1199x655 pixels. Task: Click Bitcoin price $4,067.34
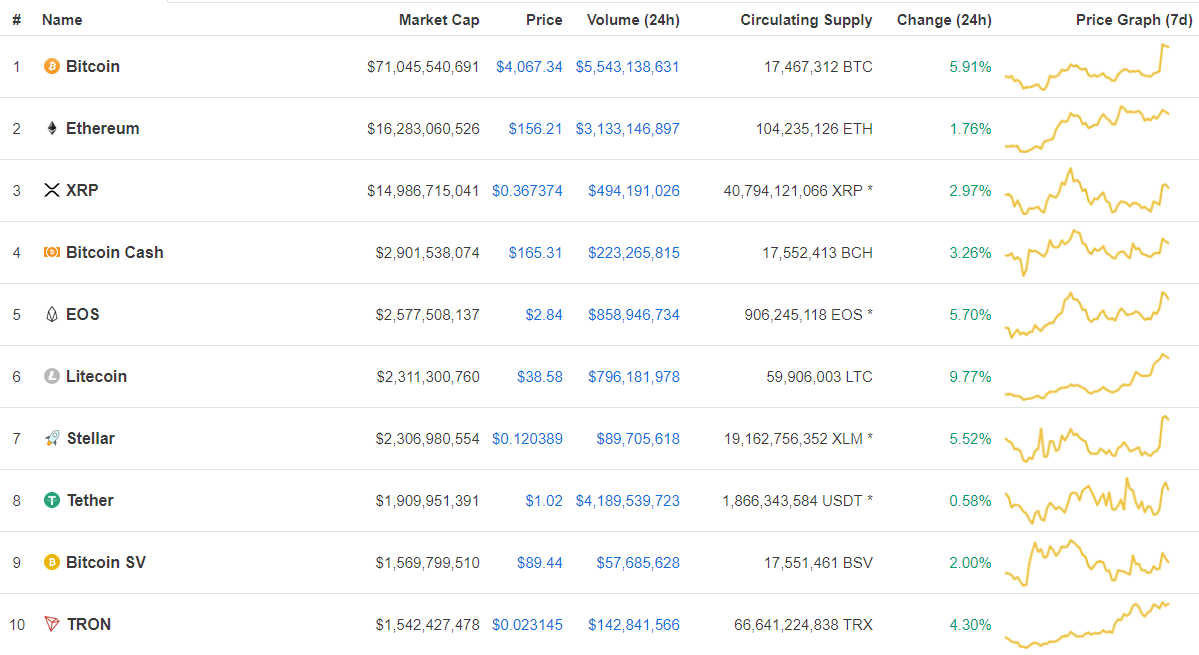coord(529,67)
